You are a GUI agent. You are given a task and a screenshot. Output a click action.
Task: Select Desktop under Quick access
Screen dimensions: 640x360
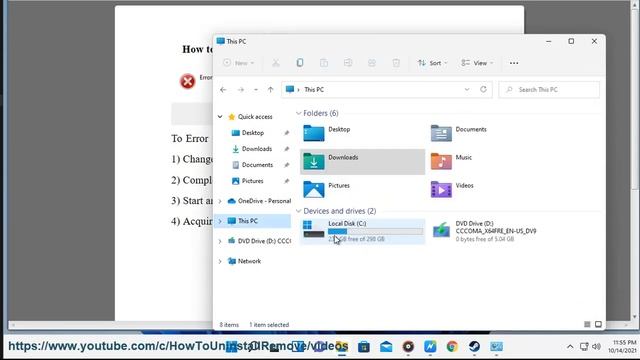point(253,133)
